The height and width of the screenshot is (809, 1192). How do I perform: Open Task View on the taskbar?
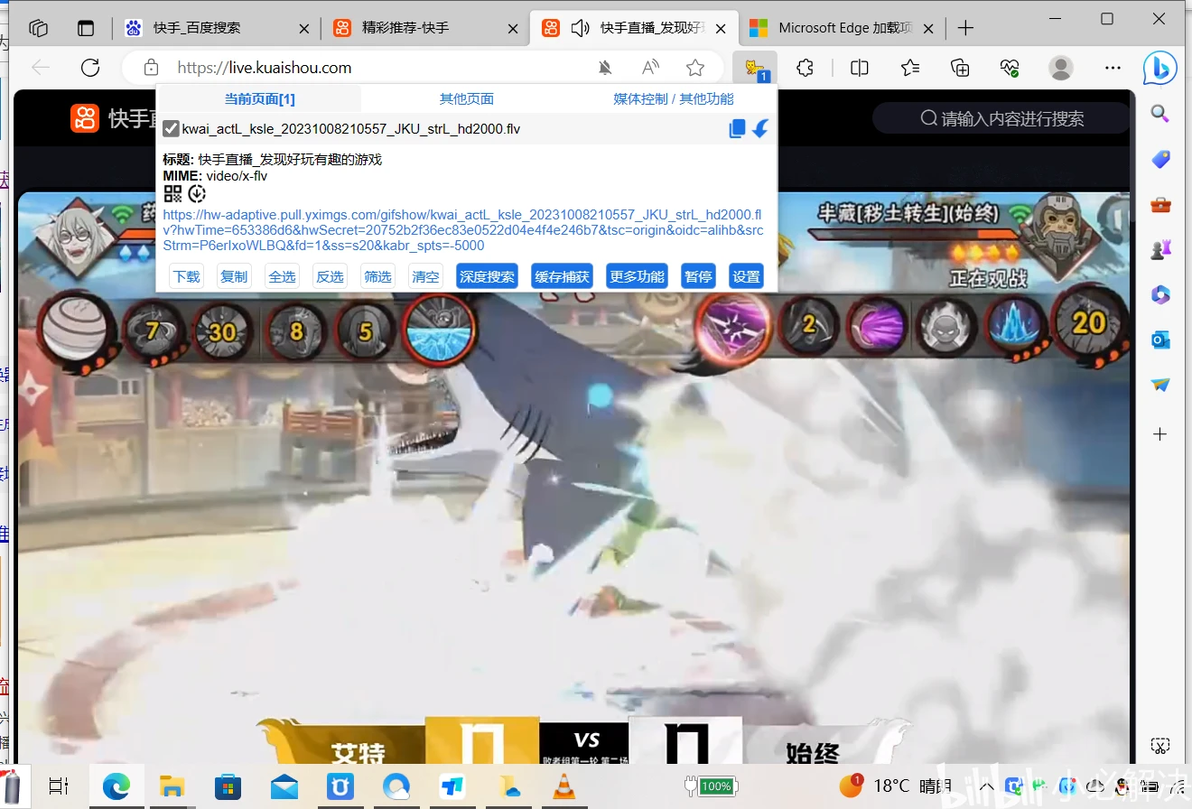[59, 786]
